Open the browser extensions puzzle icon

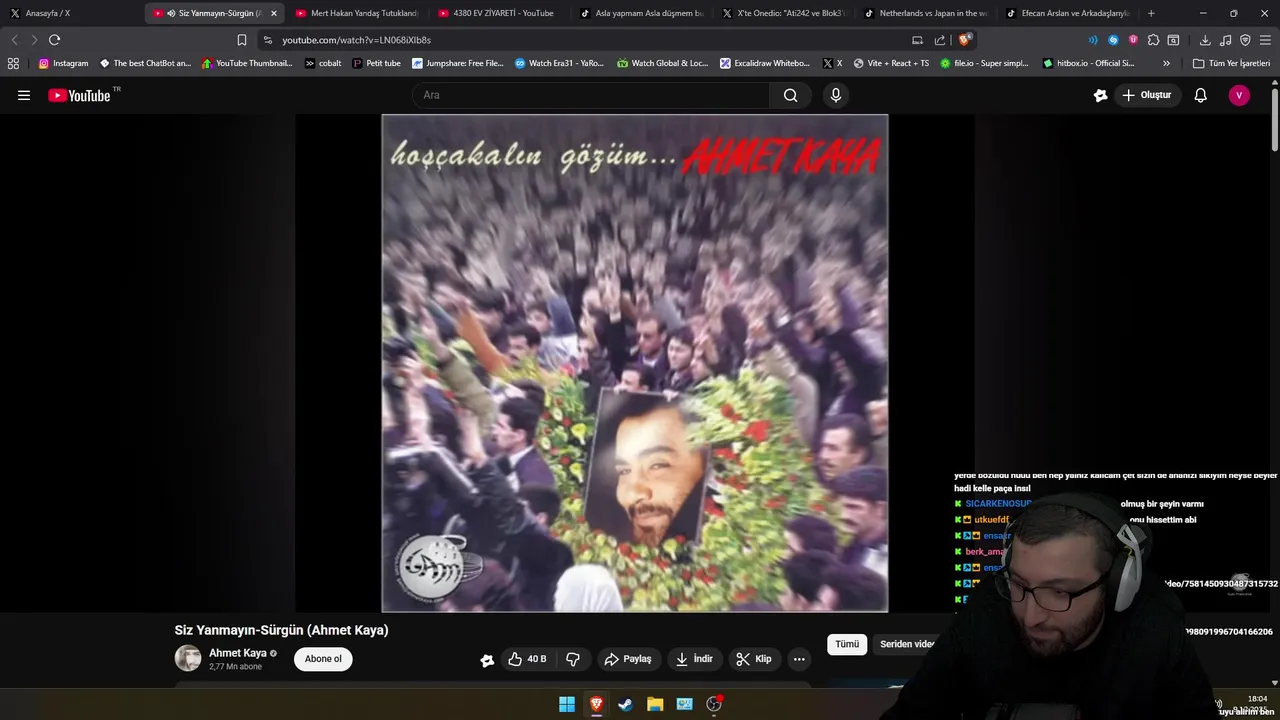[1153, 40]
